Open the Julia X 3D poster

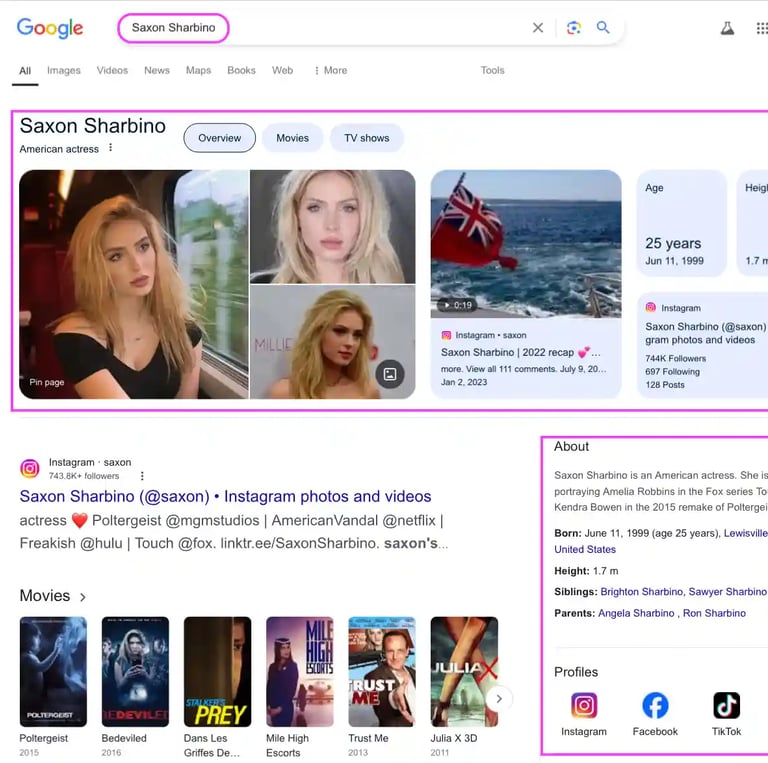pos(464,671)
